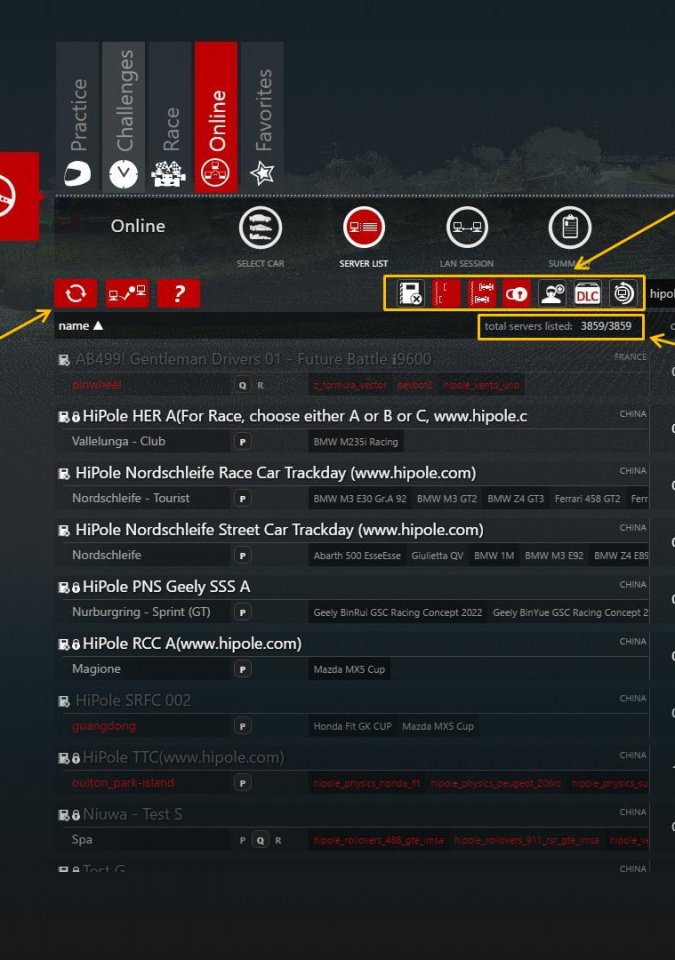Toggle the password-protected servers filter

tap(516, 293)
